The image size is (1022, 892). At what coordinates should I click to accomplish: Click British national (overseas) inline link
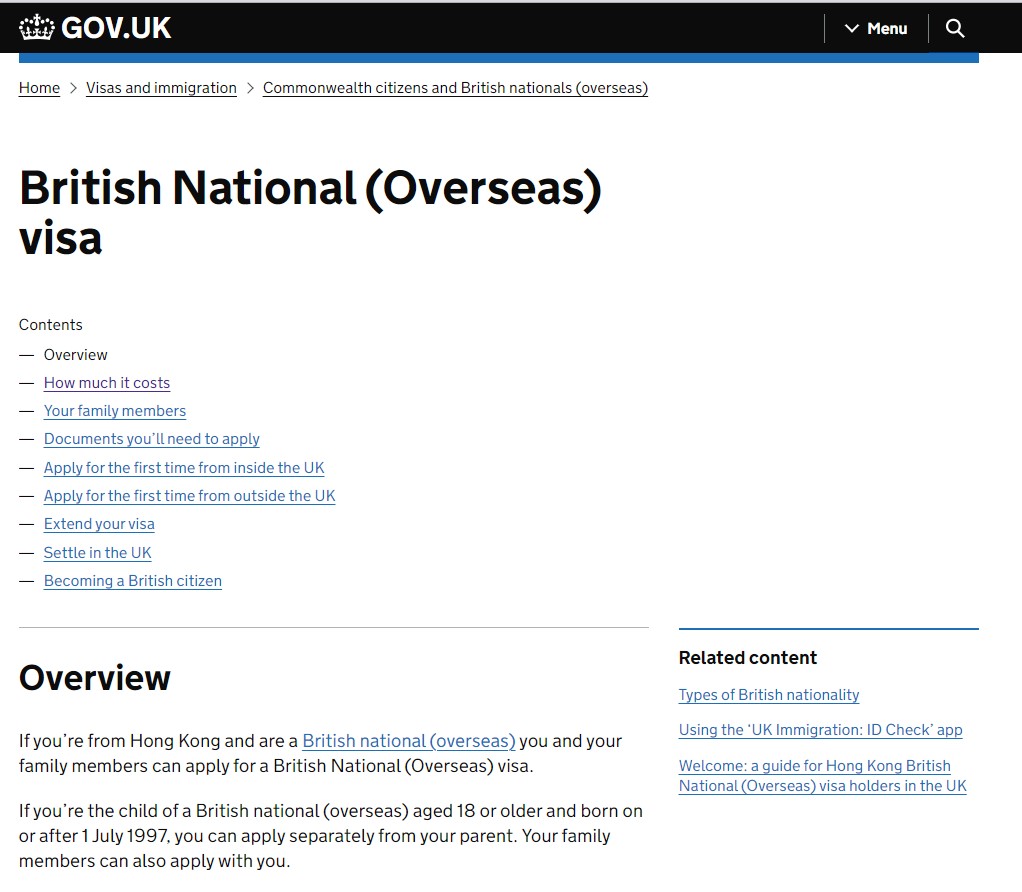tap(409, 741)
